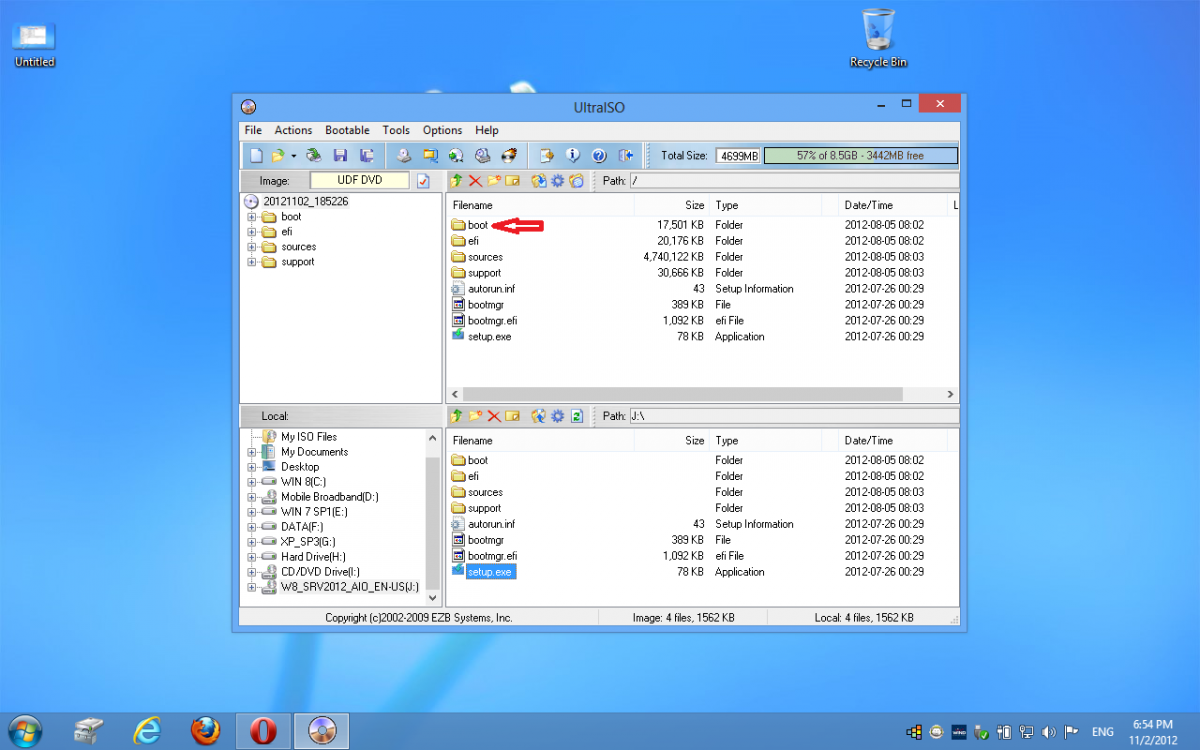Open the Help menu
Image resolution: width=1200 pixels, height=750 pixels.
point(487,130)
